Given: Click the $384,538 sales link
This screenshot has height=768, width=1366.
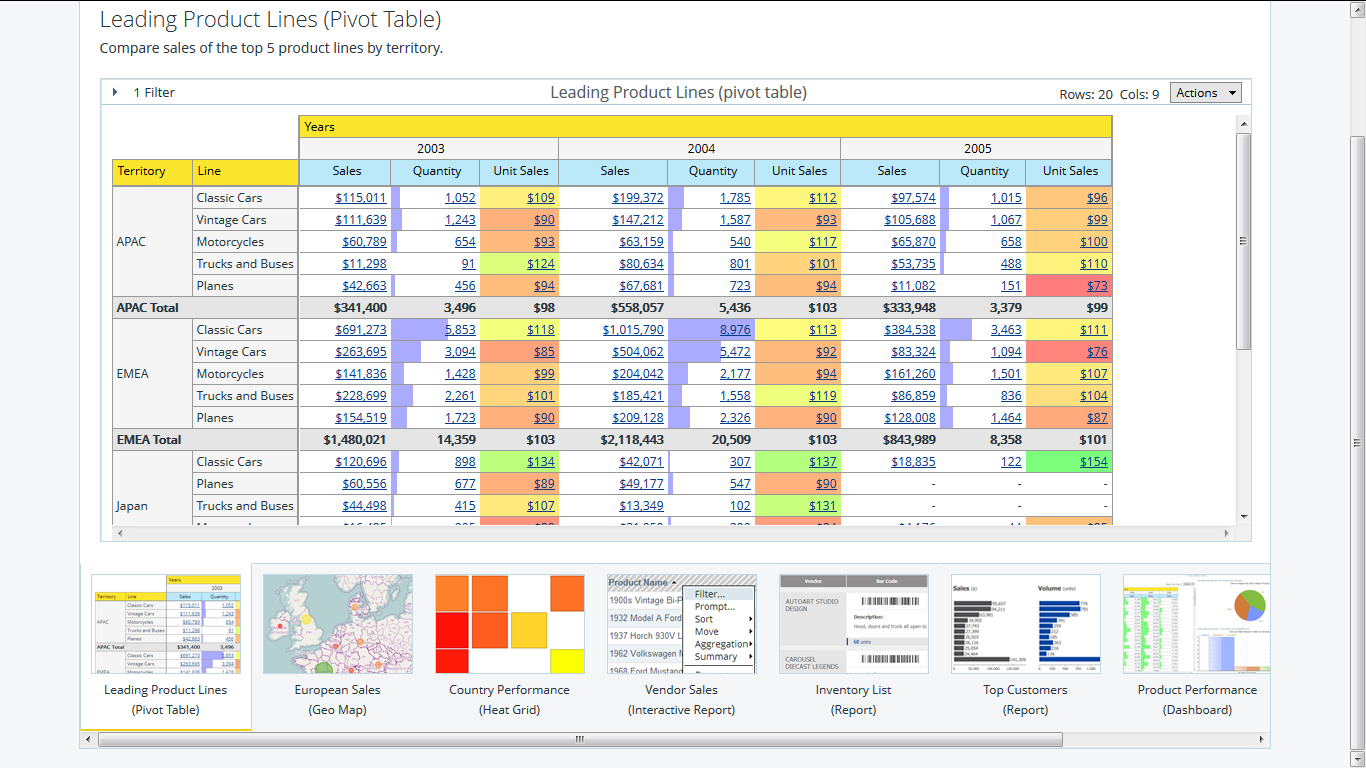Looking at the screenshot, I should click(910, 330).
